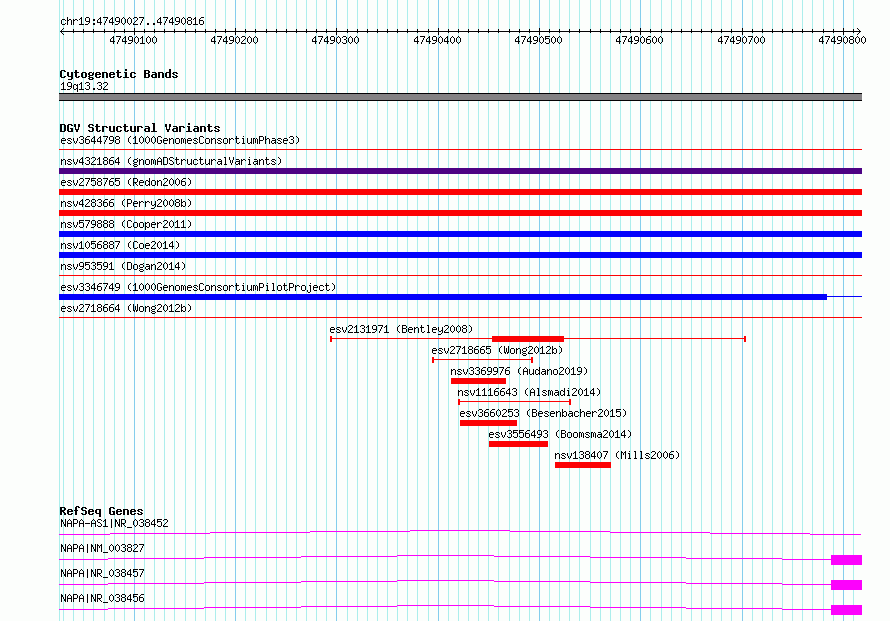Image resolution: width=890 pixels, height=621 pixels.
Task: Click ruler position 47490700
Action: pyautogui.click(x=741, y=40)
